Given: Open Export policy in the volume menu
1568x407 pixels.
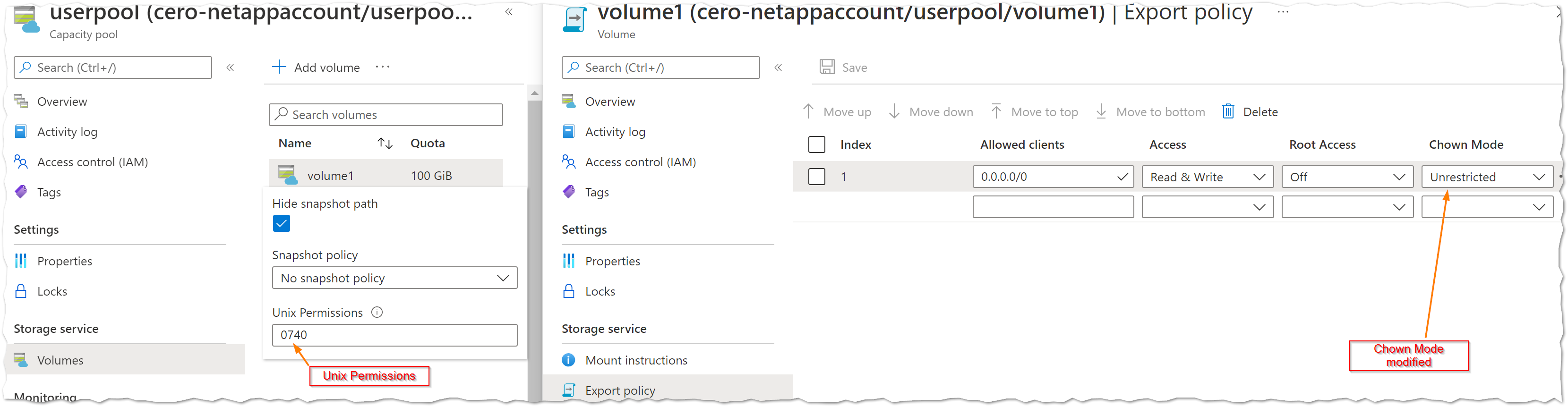Looking at the screenshot, I should (x=620, y=390).
